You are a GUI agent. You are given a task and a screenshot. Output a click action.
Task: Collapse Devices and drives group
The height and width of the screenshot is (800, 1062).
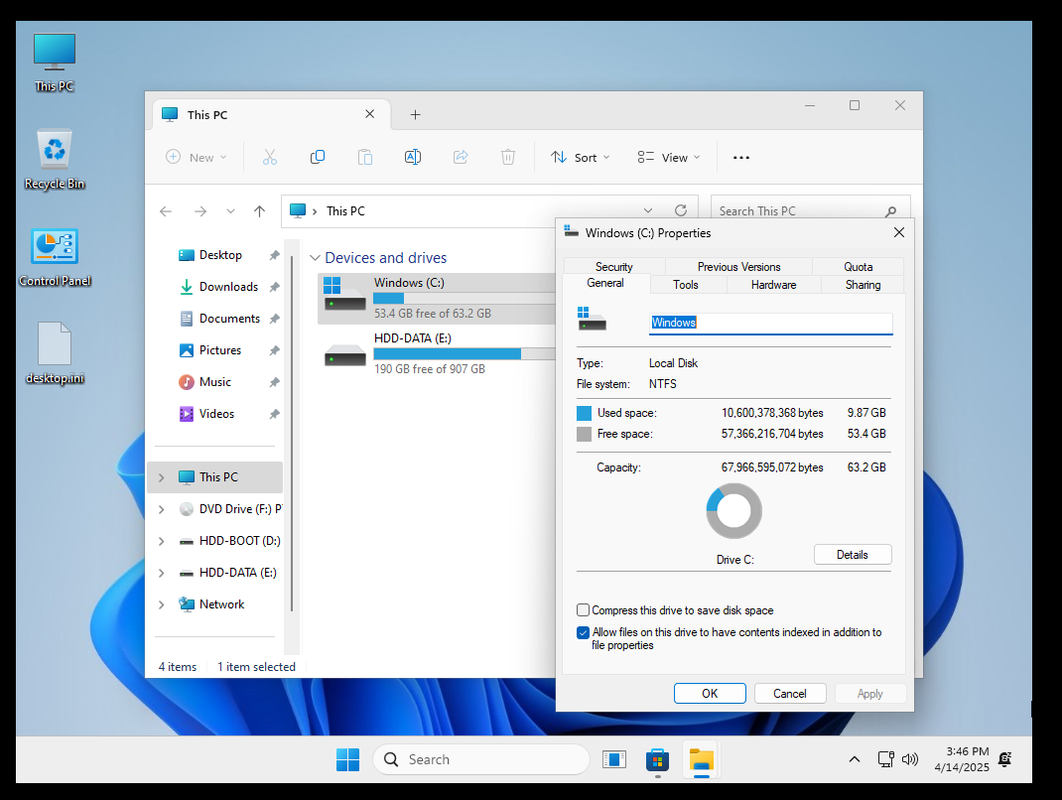pos(315,258)
